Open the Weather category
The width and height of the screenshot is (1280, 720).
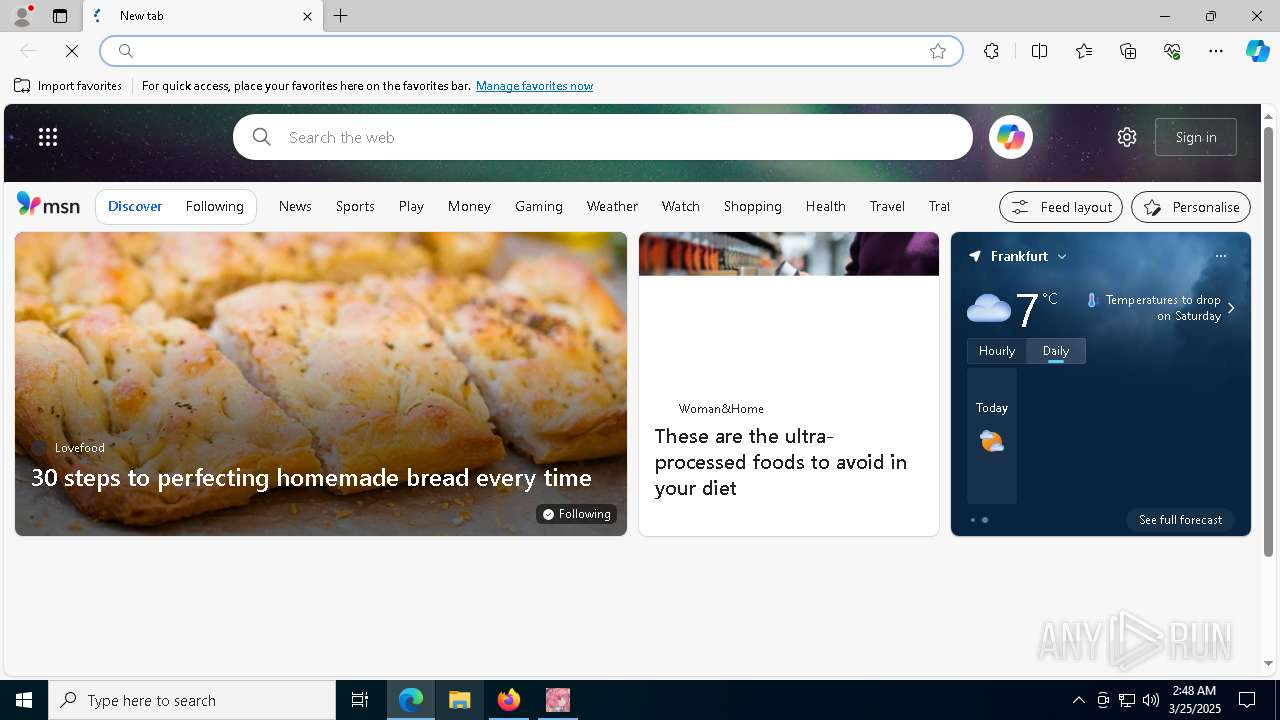click(612, 206)
